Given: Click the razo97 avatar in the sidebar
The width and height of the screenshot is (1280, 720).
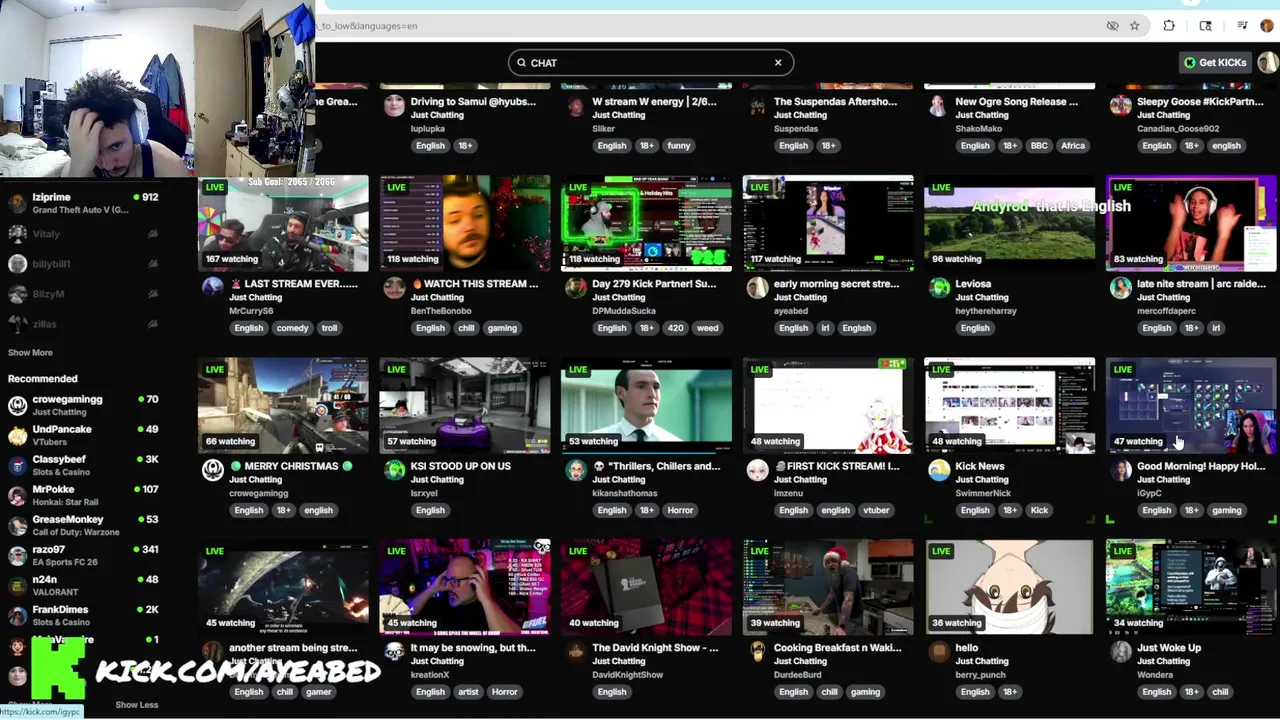Looking at the screenshot, I should pyautogui.click(x=17, y=555).
